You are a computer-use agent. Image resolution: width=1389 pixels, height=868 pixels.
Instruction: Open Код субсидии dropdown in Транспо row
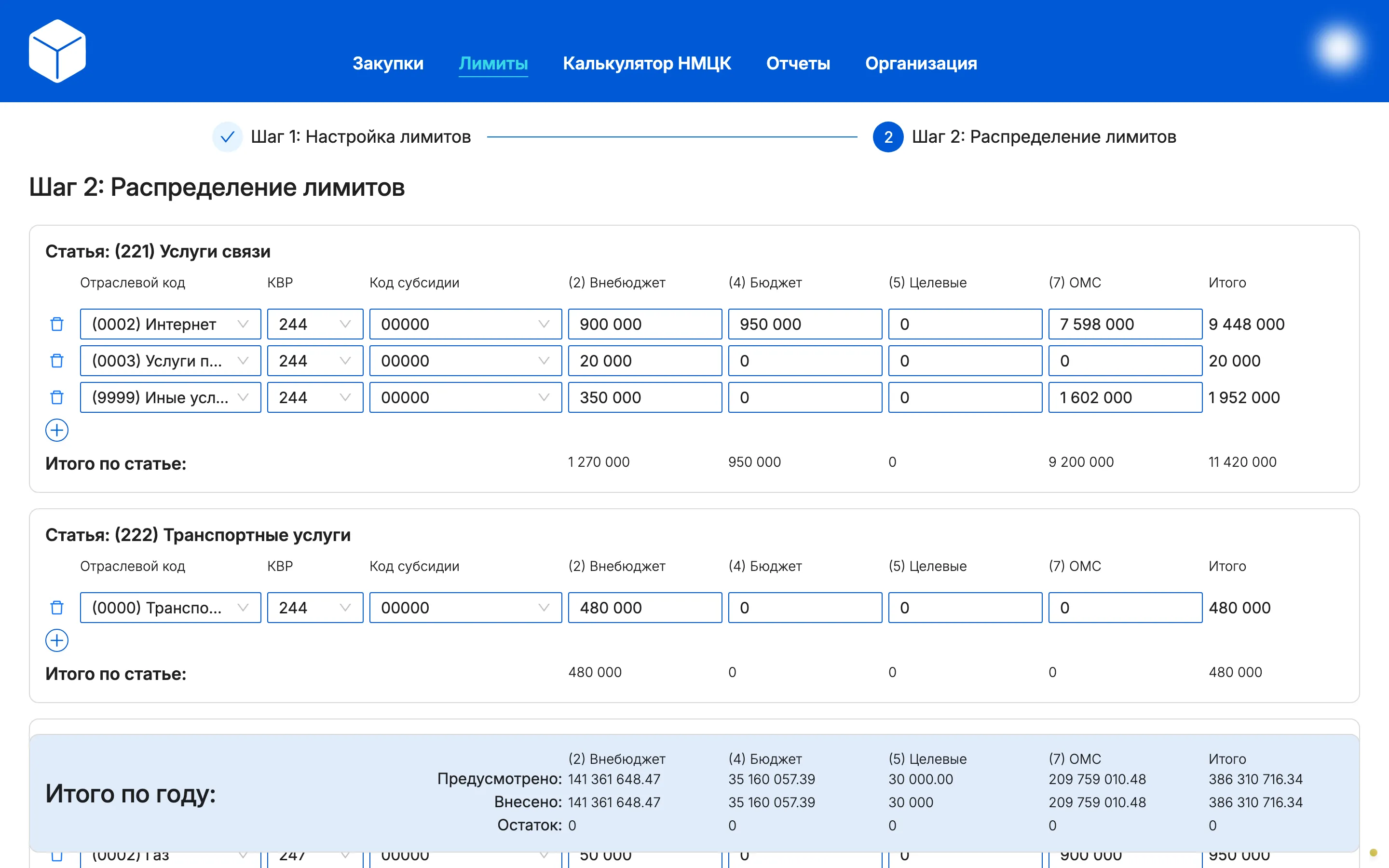[465, 608]
